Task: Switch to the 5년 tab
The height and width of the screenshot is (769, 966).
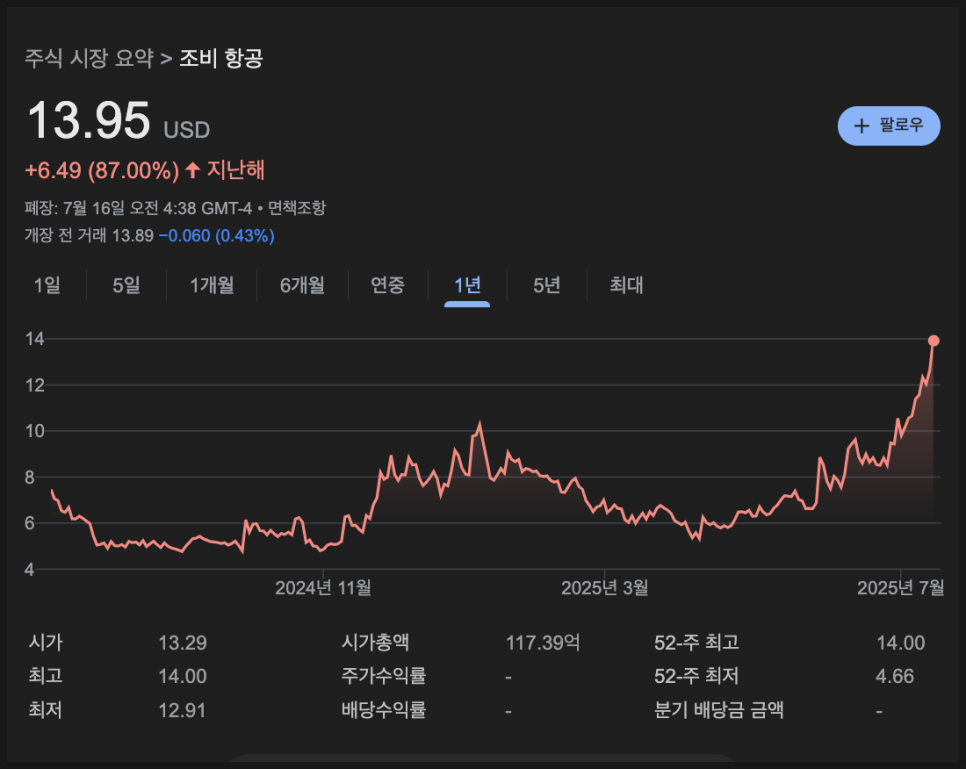Action: click(x=546, y=285)
